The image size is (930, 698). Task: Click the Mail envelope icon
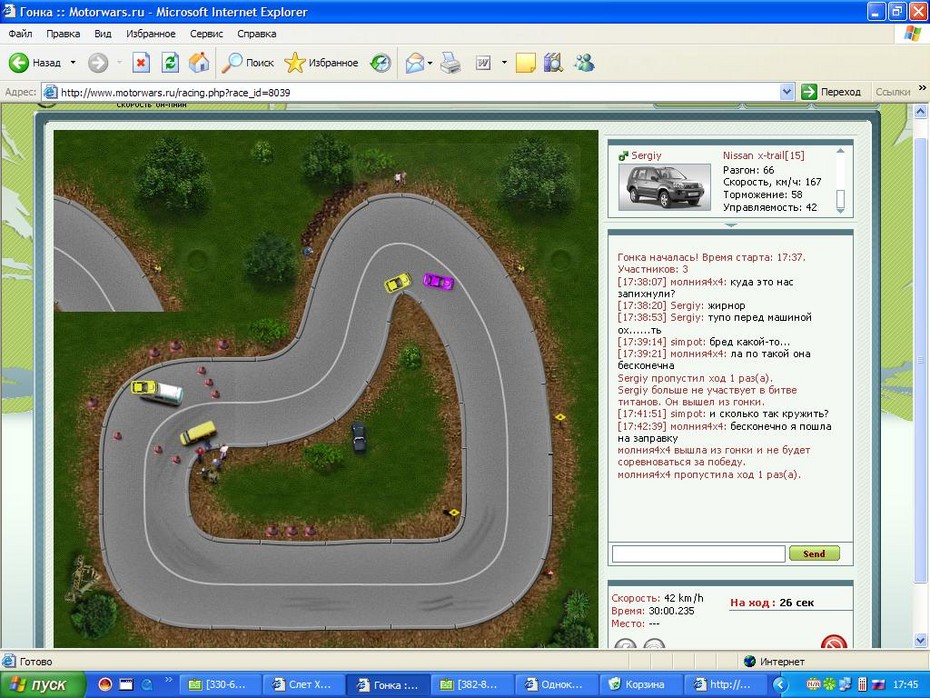pos(415,62)
